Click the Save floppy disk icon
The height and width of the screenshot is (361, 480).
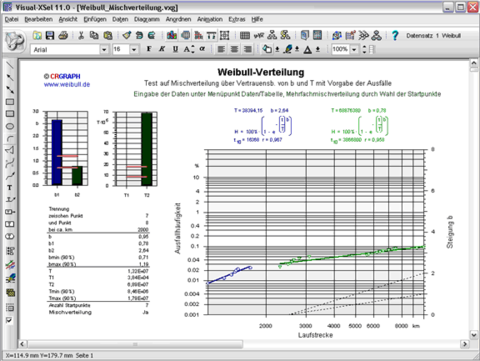coord(50,35)
